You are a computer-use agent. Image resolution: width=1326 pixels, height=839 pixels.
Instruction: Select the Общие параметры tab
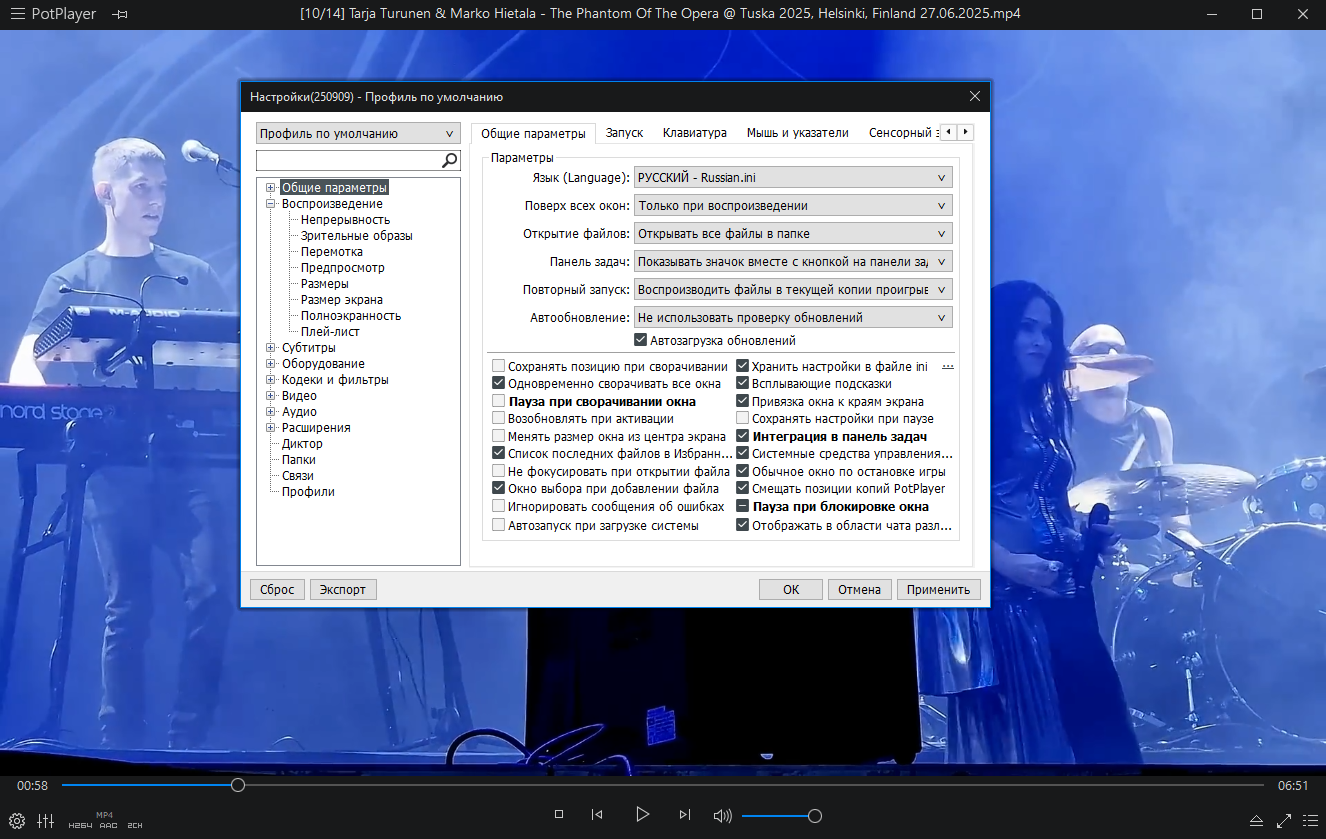[533, 134]
